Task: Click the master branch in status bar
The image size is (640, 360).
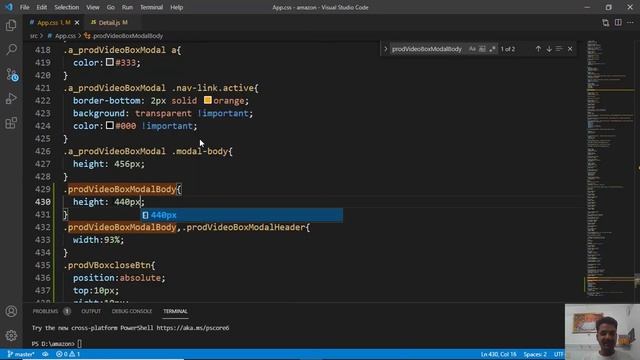Action: point(21,354)
